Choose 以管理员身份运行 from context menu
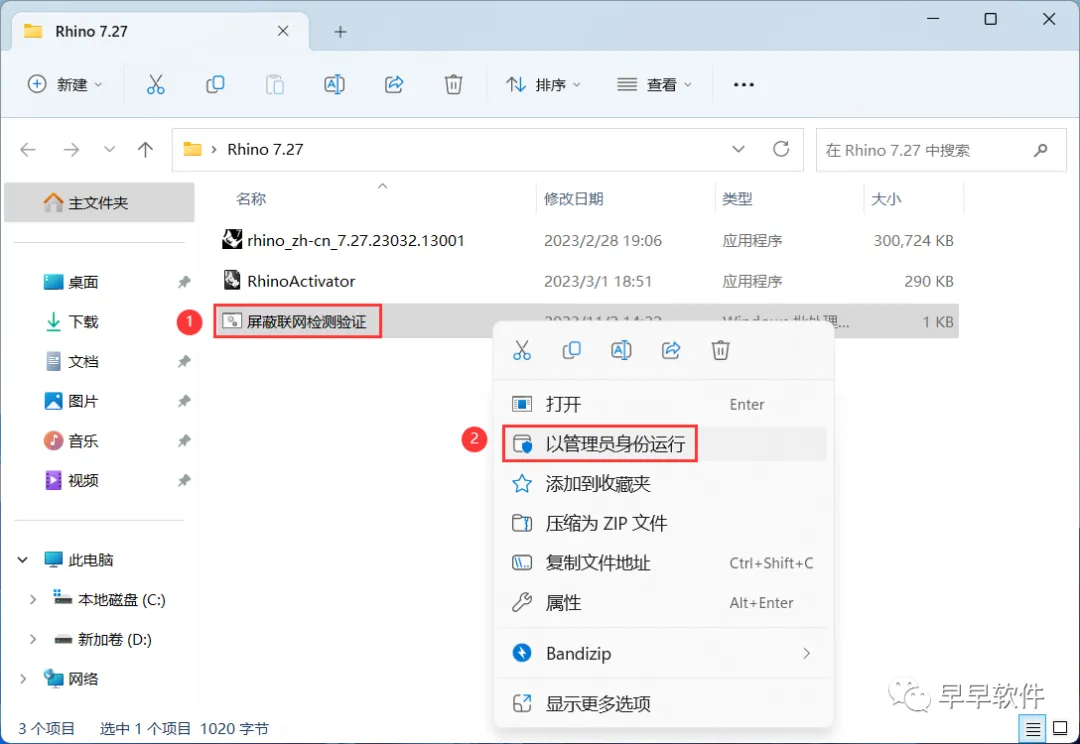 coord(664,444)
